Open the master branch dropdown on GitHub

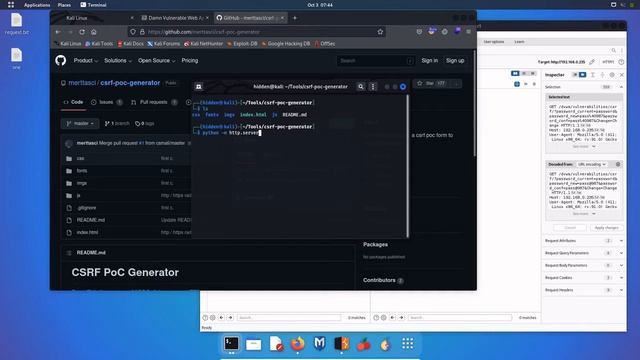tap(80, 123)
